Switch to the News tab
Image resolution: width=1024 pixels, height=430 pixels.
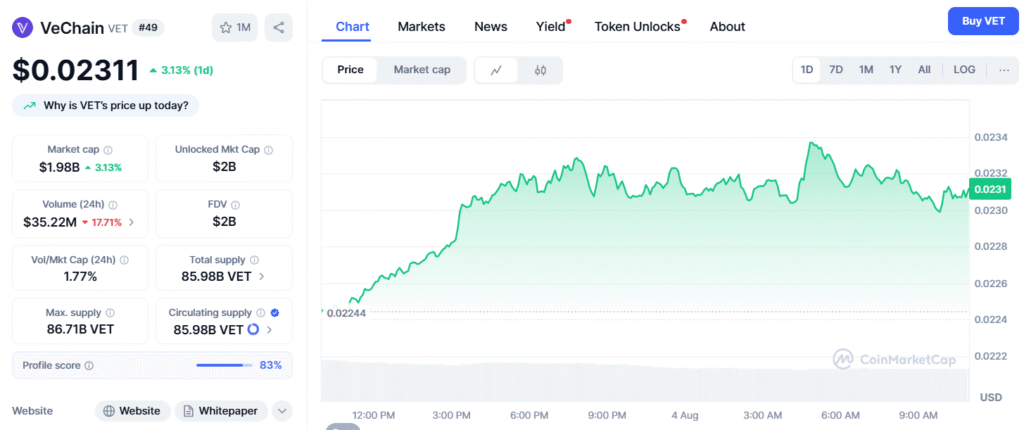coord(490,27)
